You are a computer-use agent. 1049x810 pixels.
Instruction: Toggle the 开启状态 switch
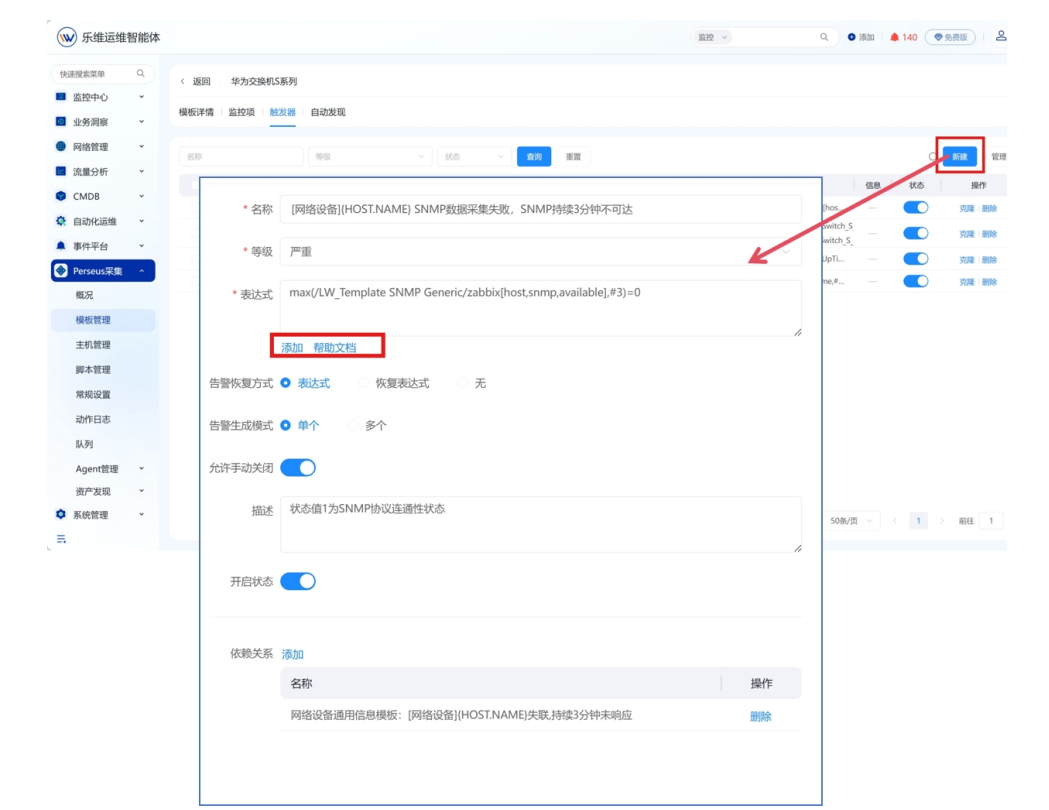pyautogui.click(x=298, y=581)
